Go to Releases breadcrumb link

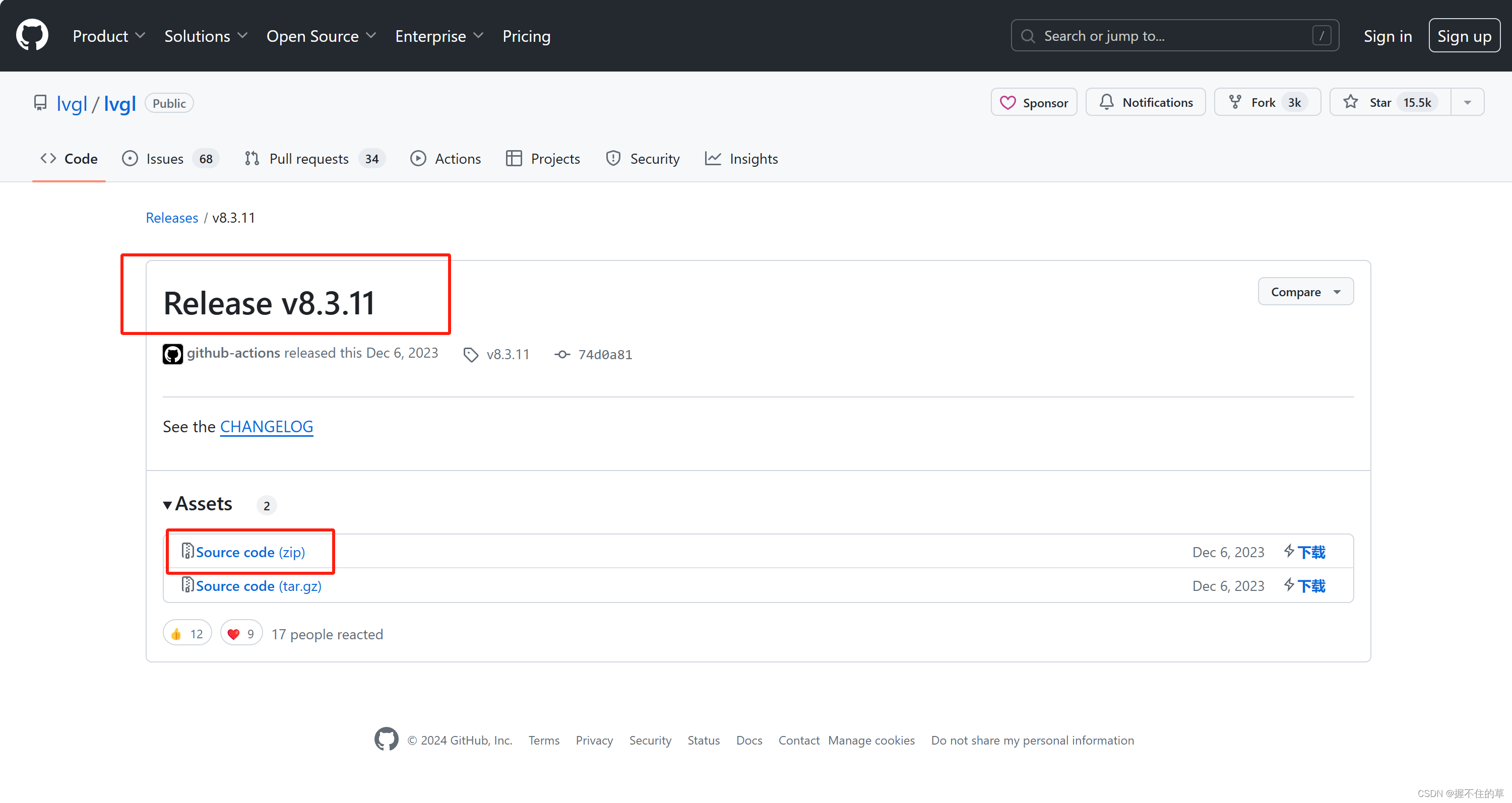coord(172,218)
